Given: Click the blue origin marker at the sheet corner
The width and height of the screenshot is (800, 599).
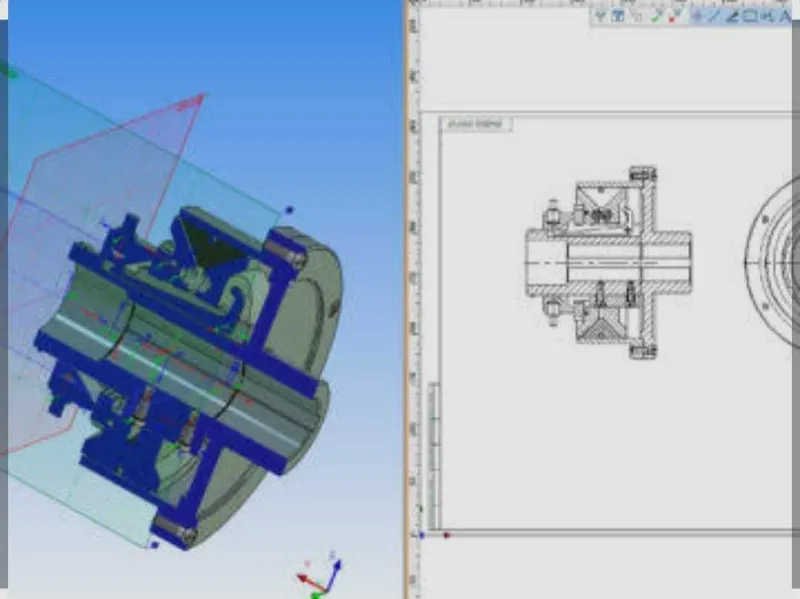Looking at the screenshot, I should coord(421,535).
